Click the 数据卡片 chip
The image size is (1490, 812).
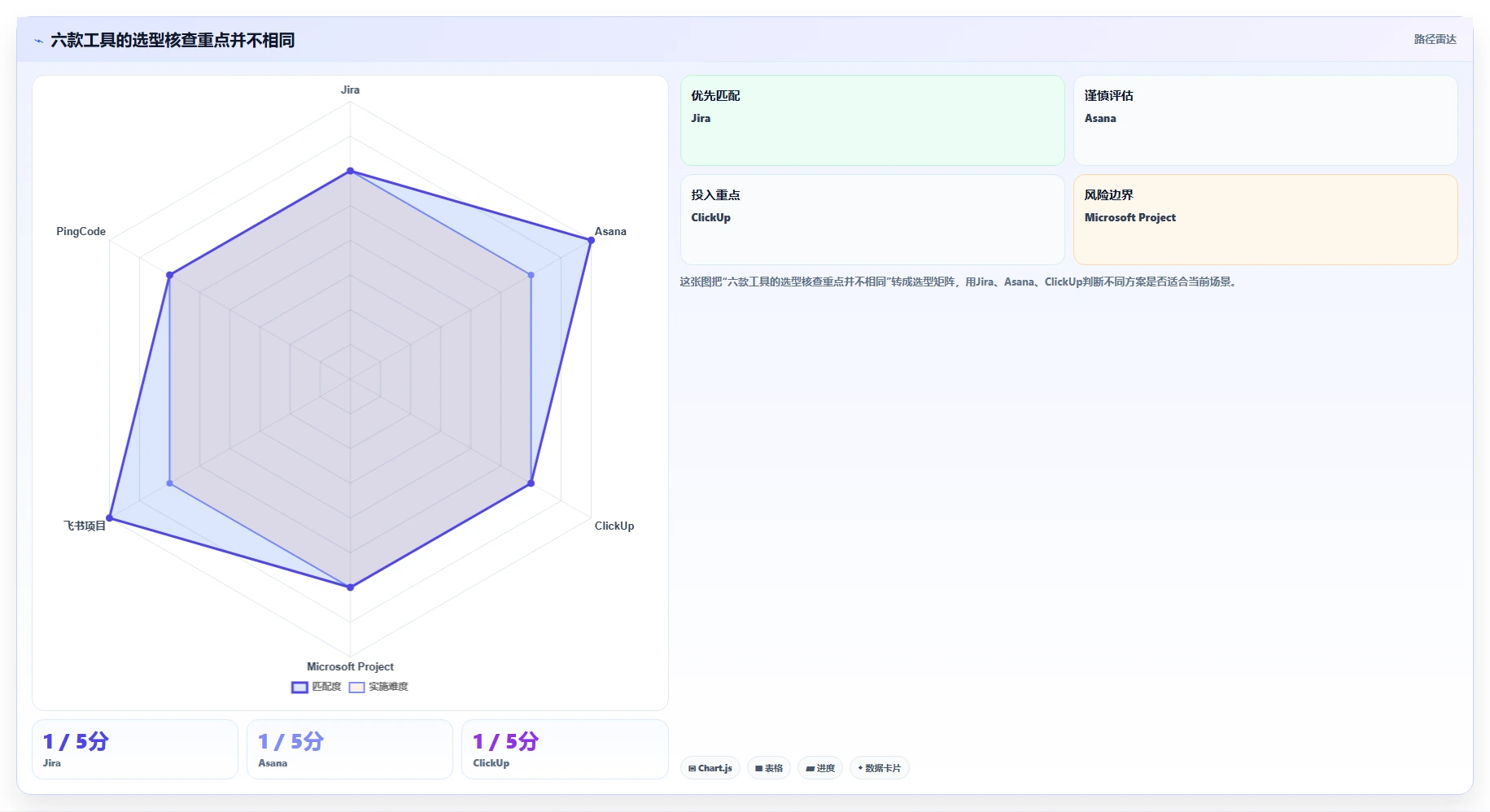coord(880,768)
